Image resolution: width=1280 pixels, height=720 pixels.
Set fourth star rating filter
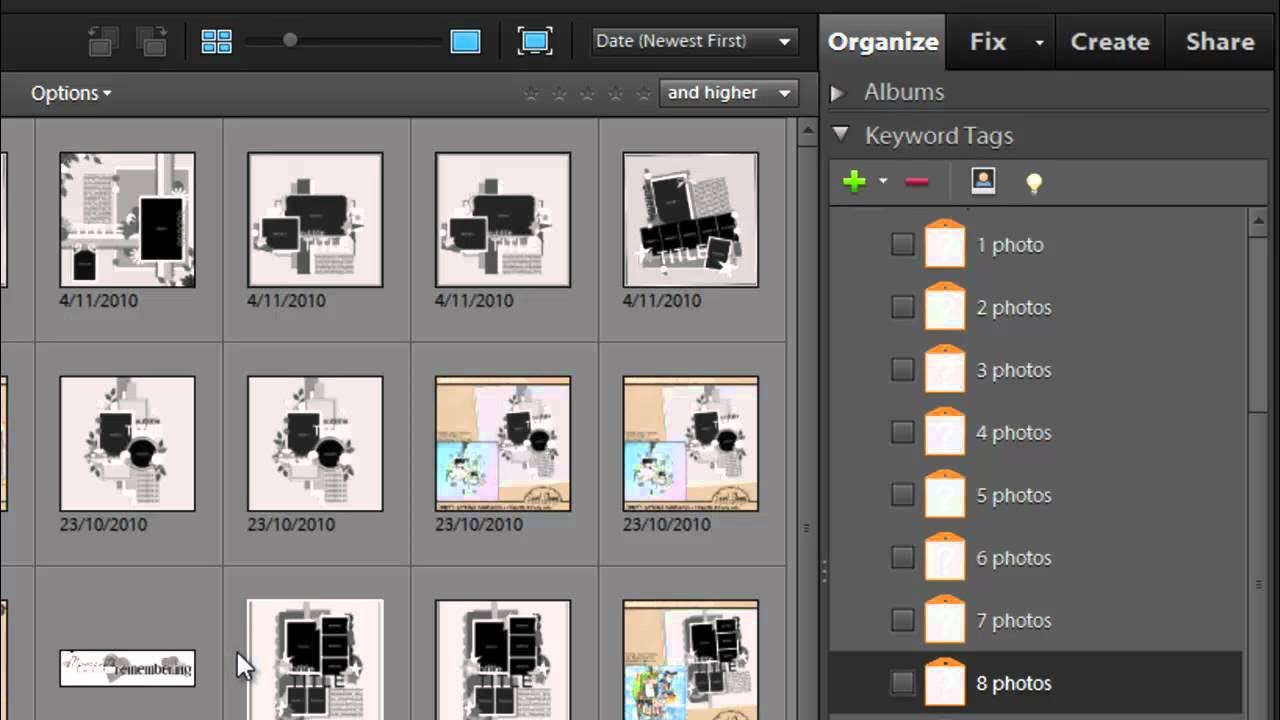click(615, 93)
